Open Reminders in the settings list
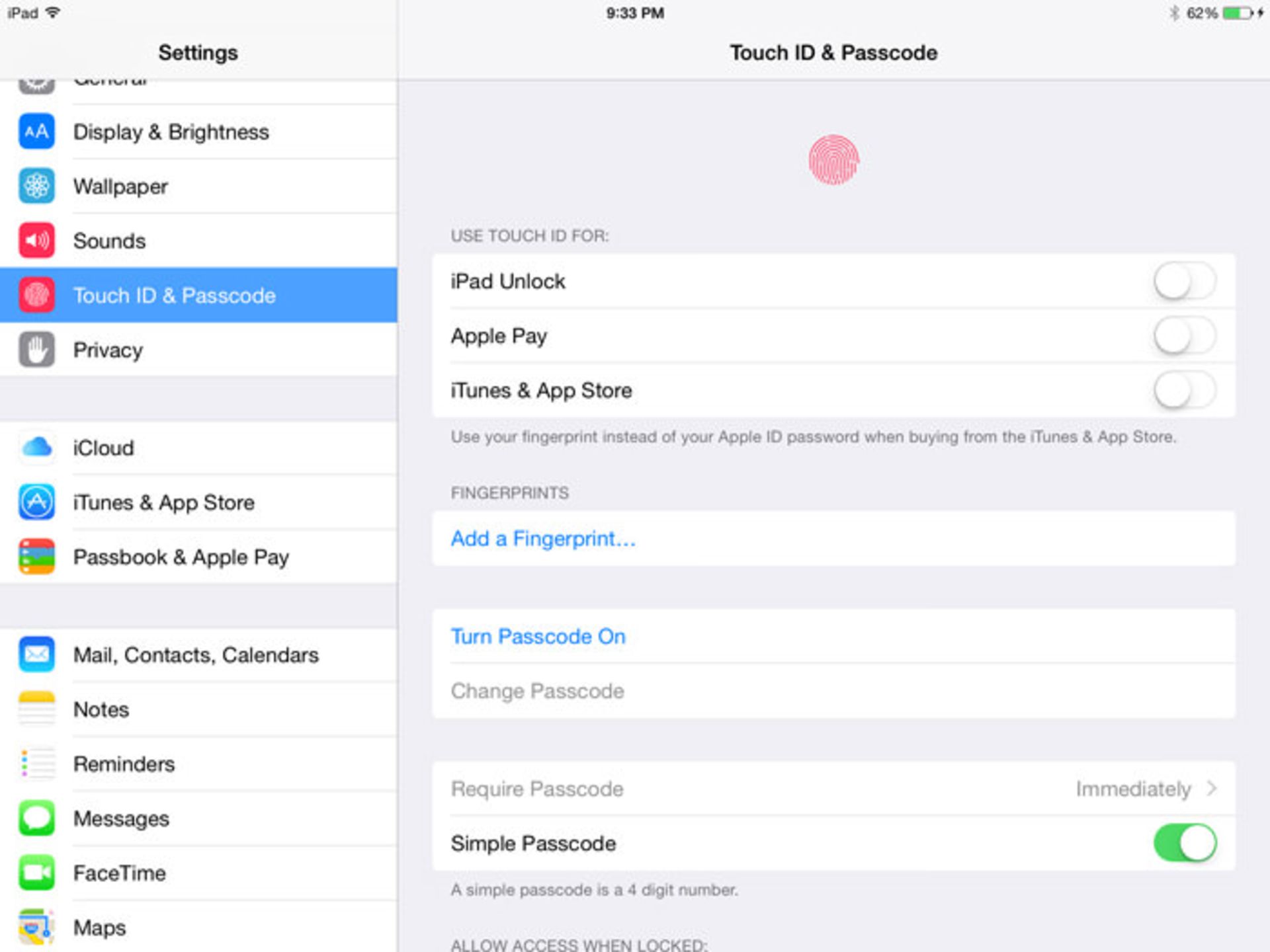The height and width of the screenshot is (952, 1270). click(124, 764)
